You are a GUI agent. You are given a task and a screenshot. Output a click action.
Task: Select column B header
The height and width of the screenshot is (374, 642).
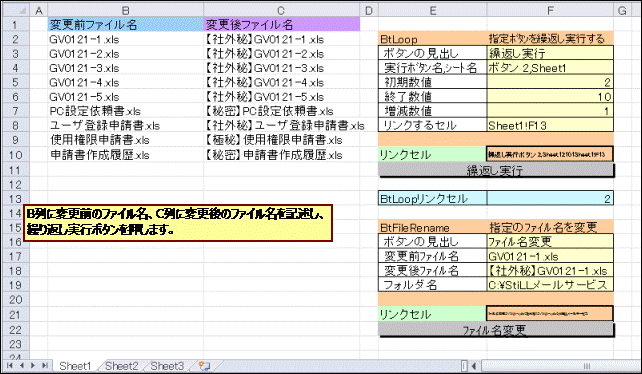coord(126,10)
